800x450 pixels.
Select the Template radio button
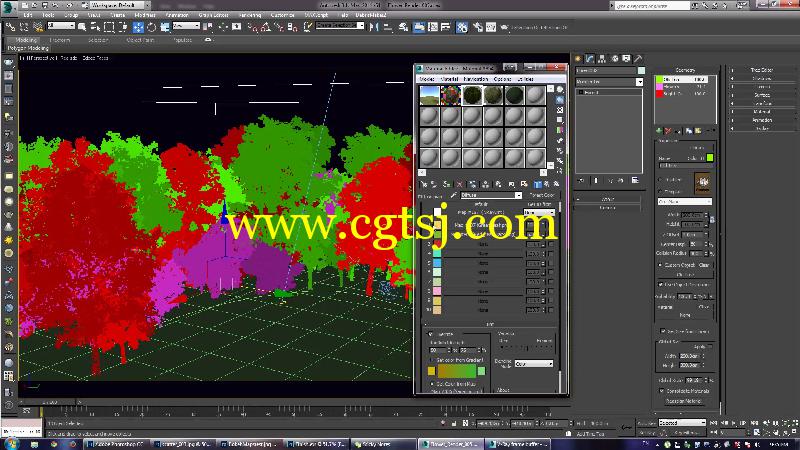point(661,191)
